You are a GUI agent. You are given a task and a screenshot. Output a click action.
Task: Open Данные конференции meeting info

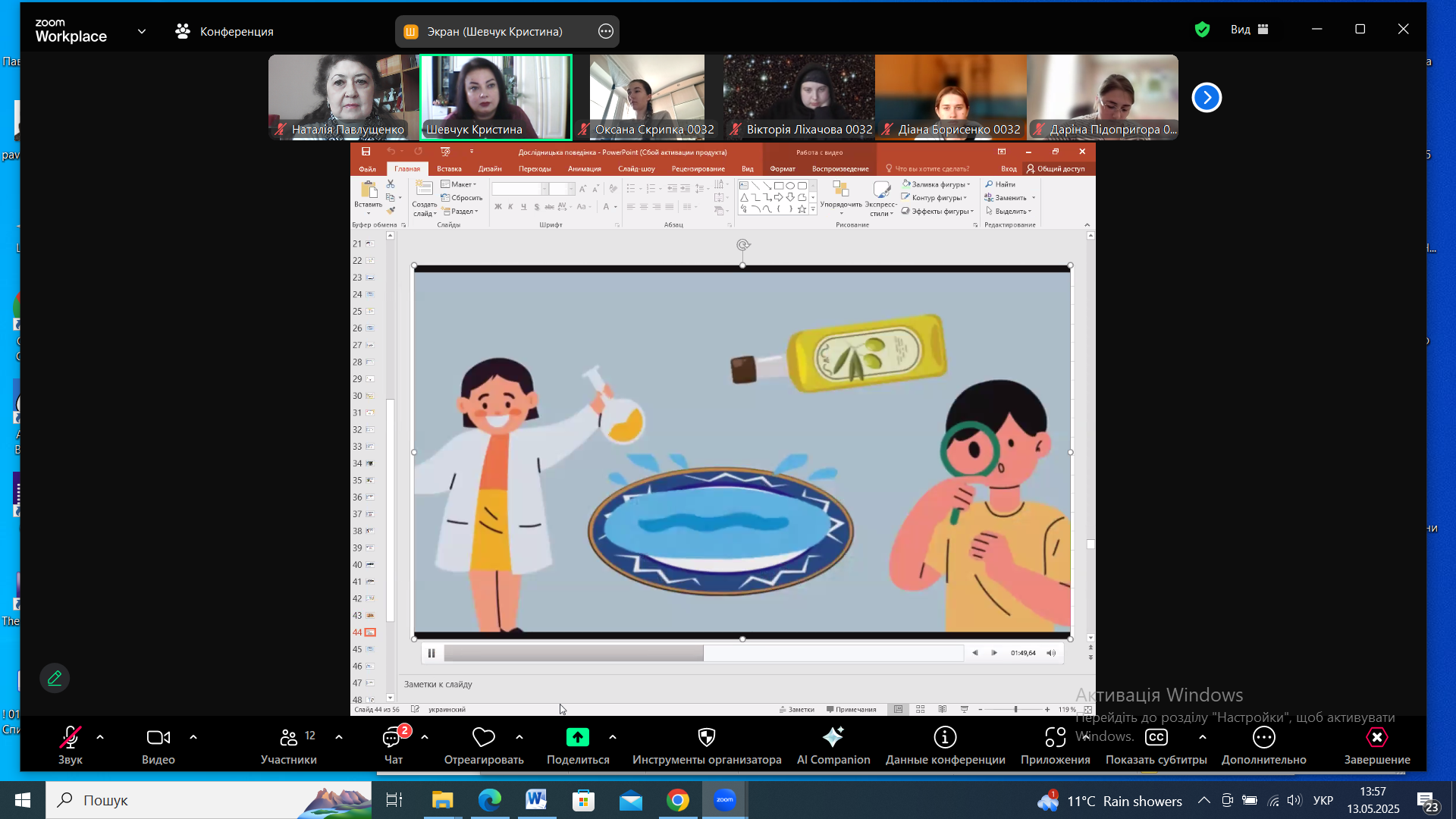coord(945,745)
